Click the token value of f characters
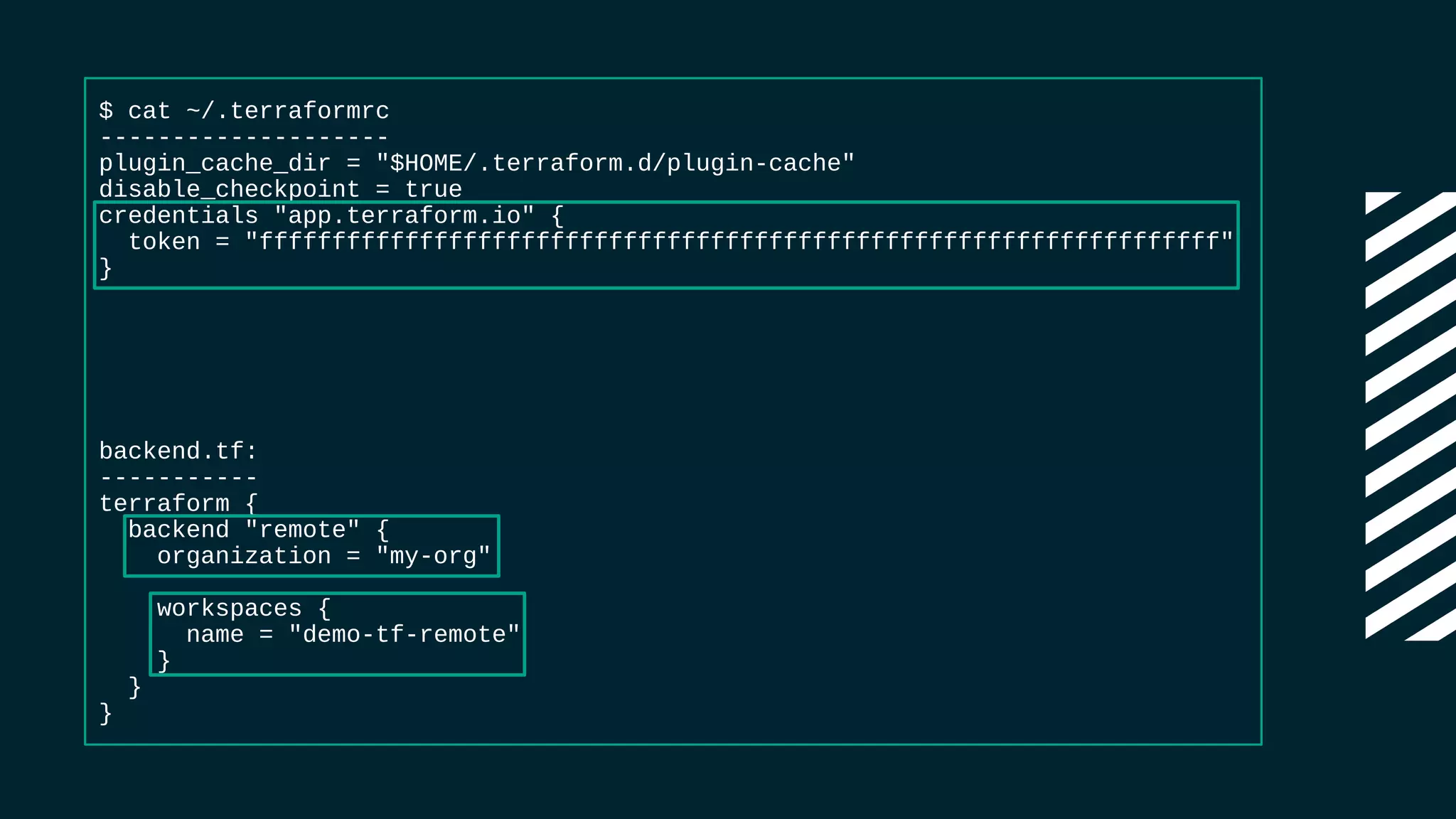1456x819 pixels. click(739, 242)
